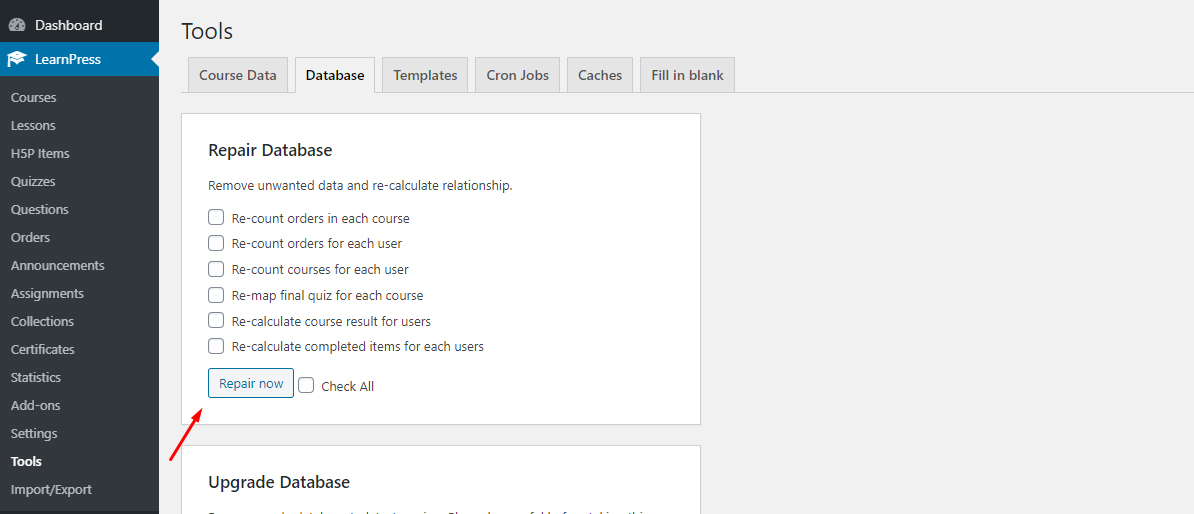This screenshot has height=514, width=1194.
Task: Click the Dashboard gauge icon
Action: tap(17, 25)
